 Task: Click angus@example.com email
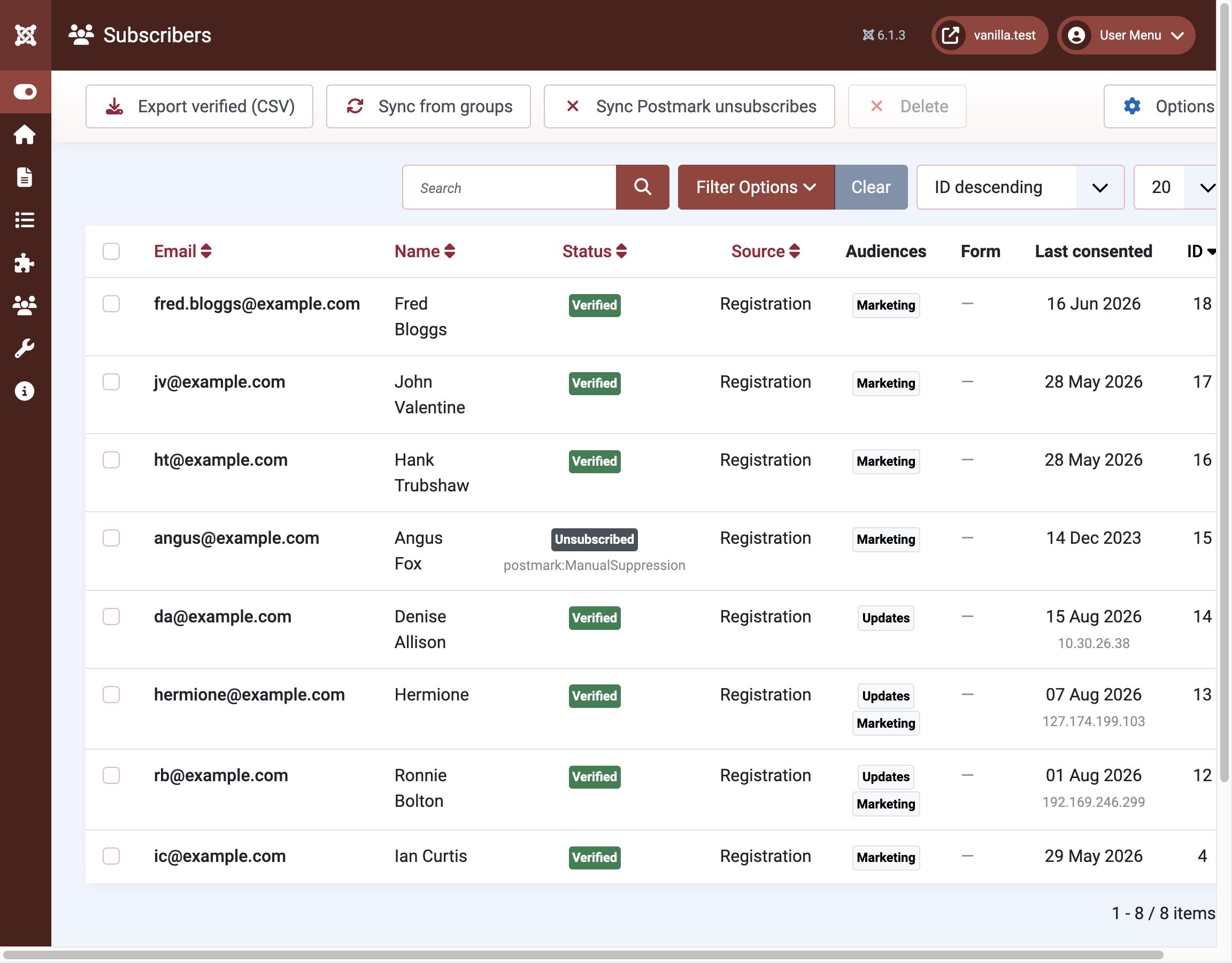click(x=236, y=538)
